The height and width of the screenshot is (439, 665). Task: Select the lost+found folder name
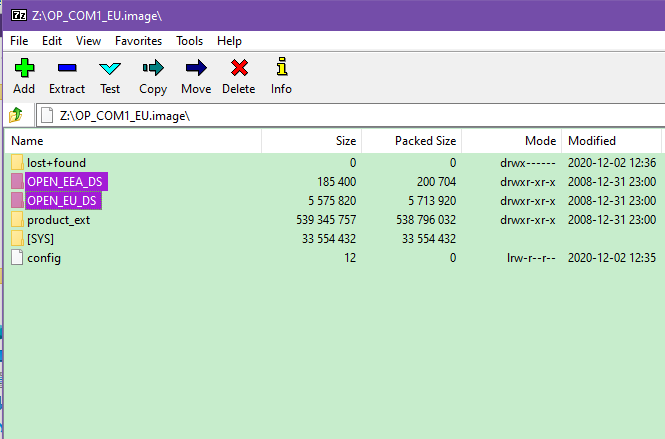tap(56, 163)
